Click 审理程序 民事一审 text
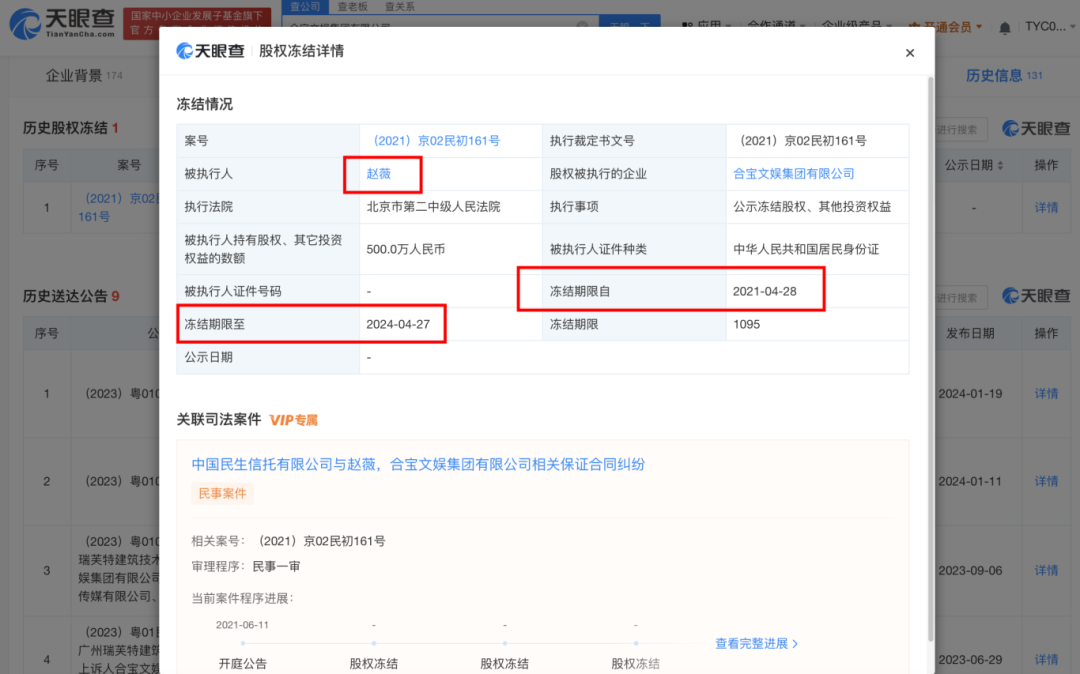The width and height of the screenshot is (1080, 674). click(246, 567)
